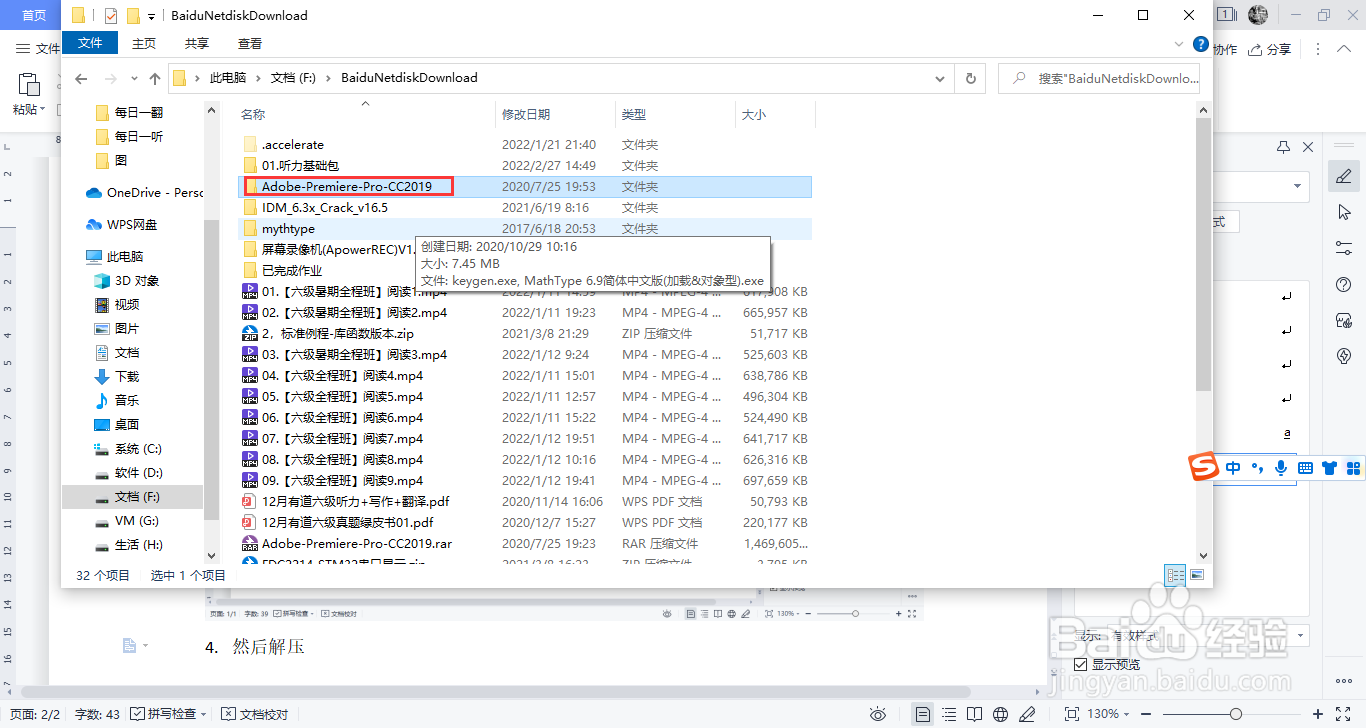Click the selection arrow icon in WPS sidebar

1344,212
